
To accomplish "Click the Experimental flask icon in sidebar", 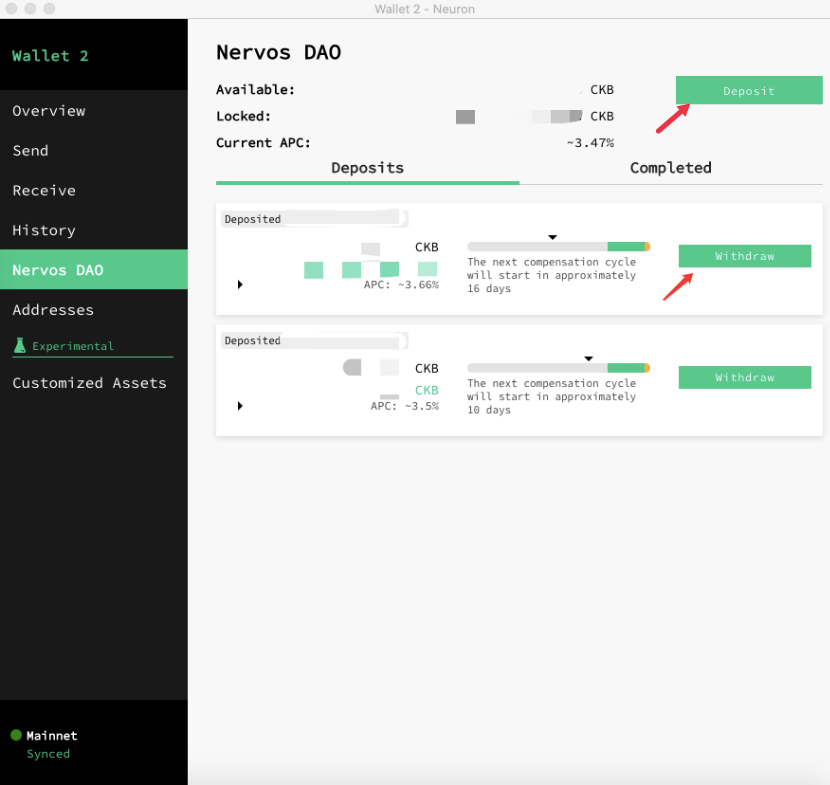I will pyautogui.click(x=21, y=346).
